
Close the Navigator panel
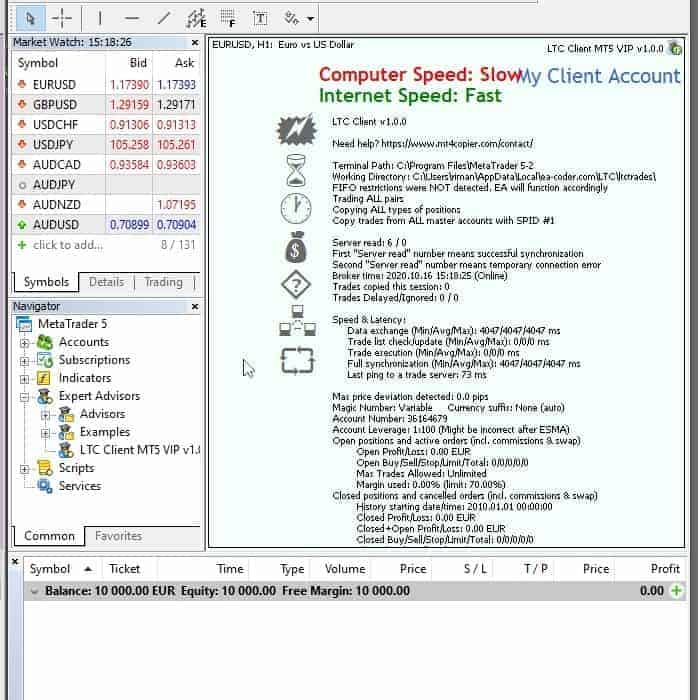[195, 307]
